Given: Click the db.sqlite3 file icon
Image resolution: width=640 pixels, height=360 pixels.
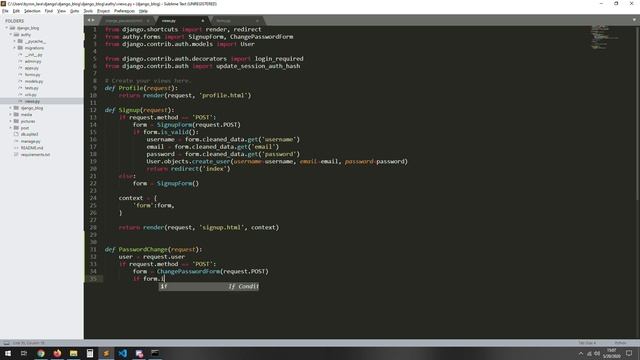Looking at the screenshot, I should pos(16,134).
